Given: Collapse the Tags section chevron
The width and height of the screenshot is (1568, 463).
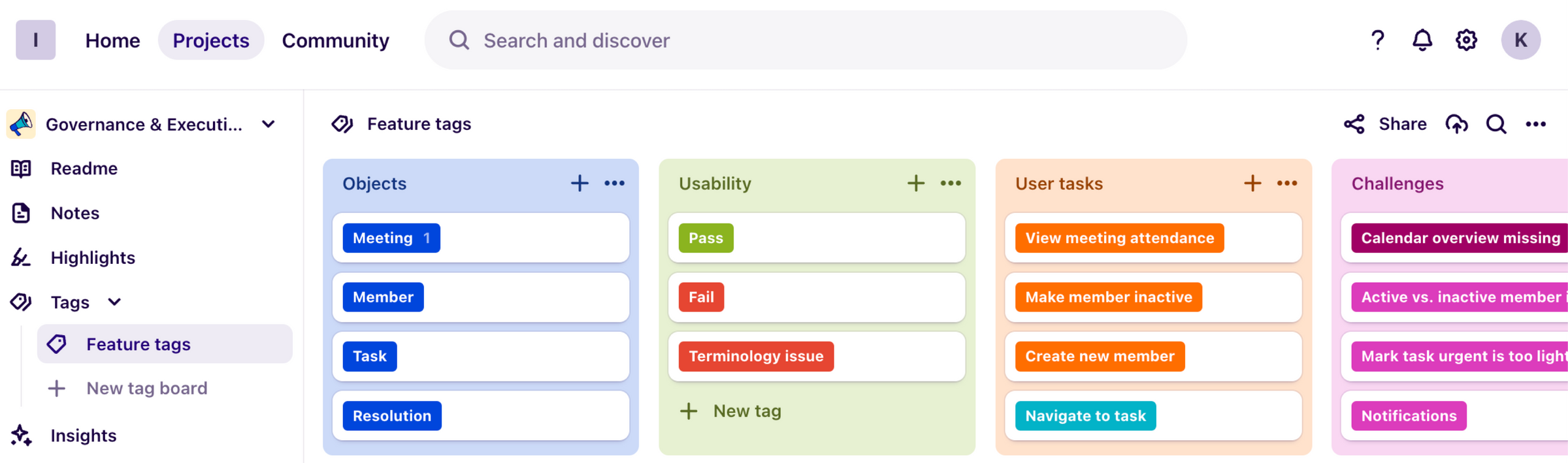Looking at the screenshot, I should tap(114, 302).
